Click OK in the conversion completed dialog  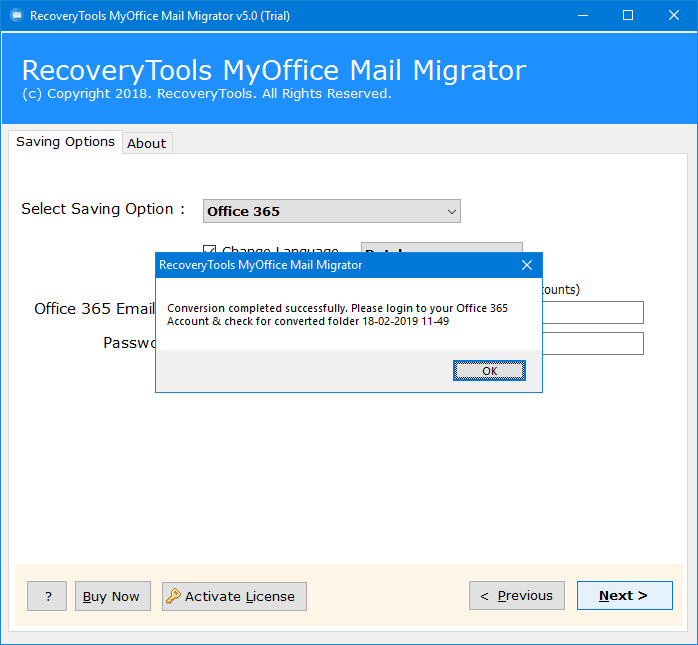(x=489, y=371)
